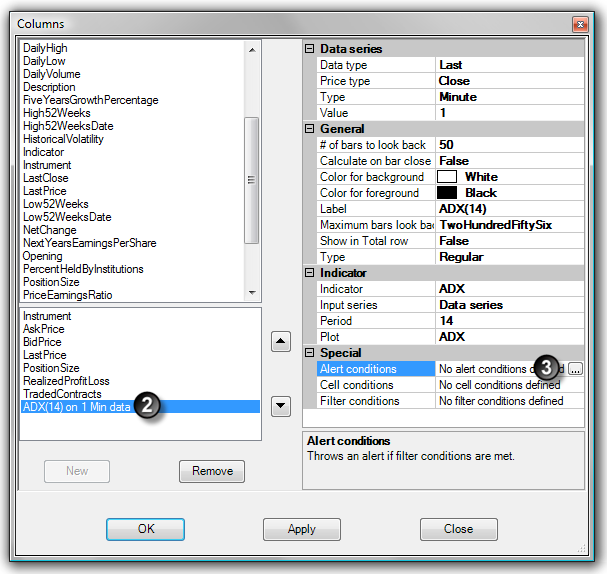Select High52Weeks in available columns
This screenshot has width=607, height=574.
pos(57,113)
